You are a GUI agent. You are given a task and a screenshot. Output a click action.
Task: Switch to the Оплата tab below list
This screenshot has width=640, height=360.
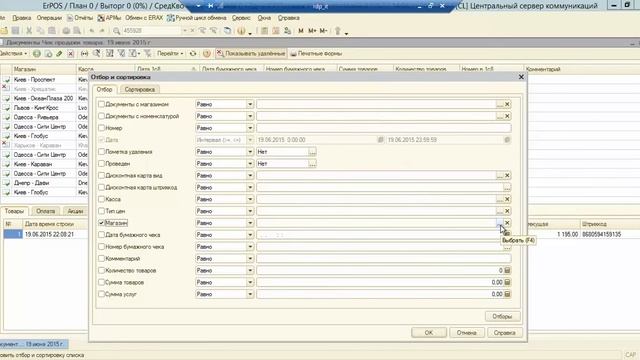45,211
